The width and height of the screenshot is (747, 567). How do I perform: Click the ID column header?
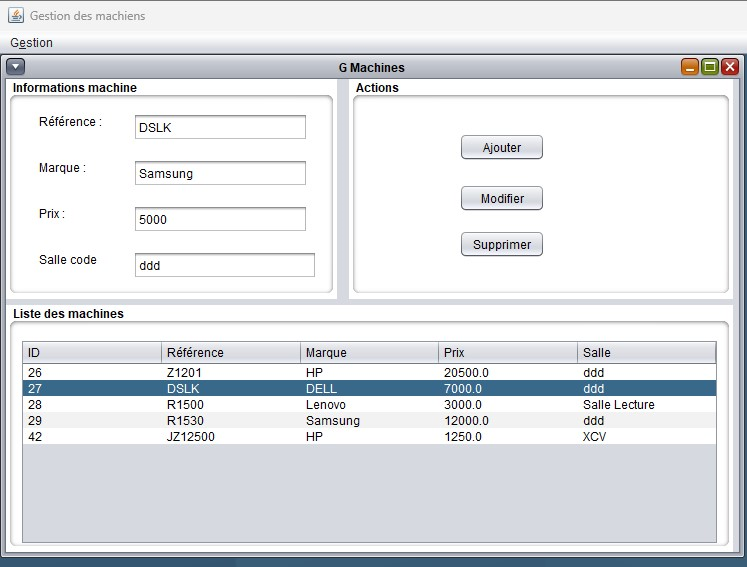(x=92, y=353)
